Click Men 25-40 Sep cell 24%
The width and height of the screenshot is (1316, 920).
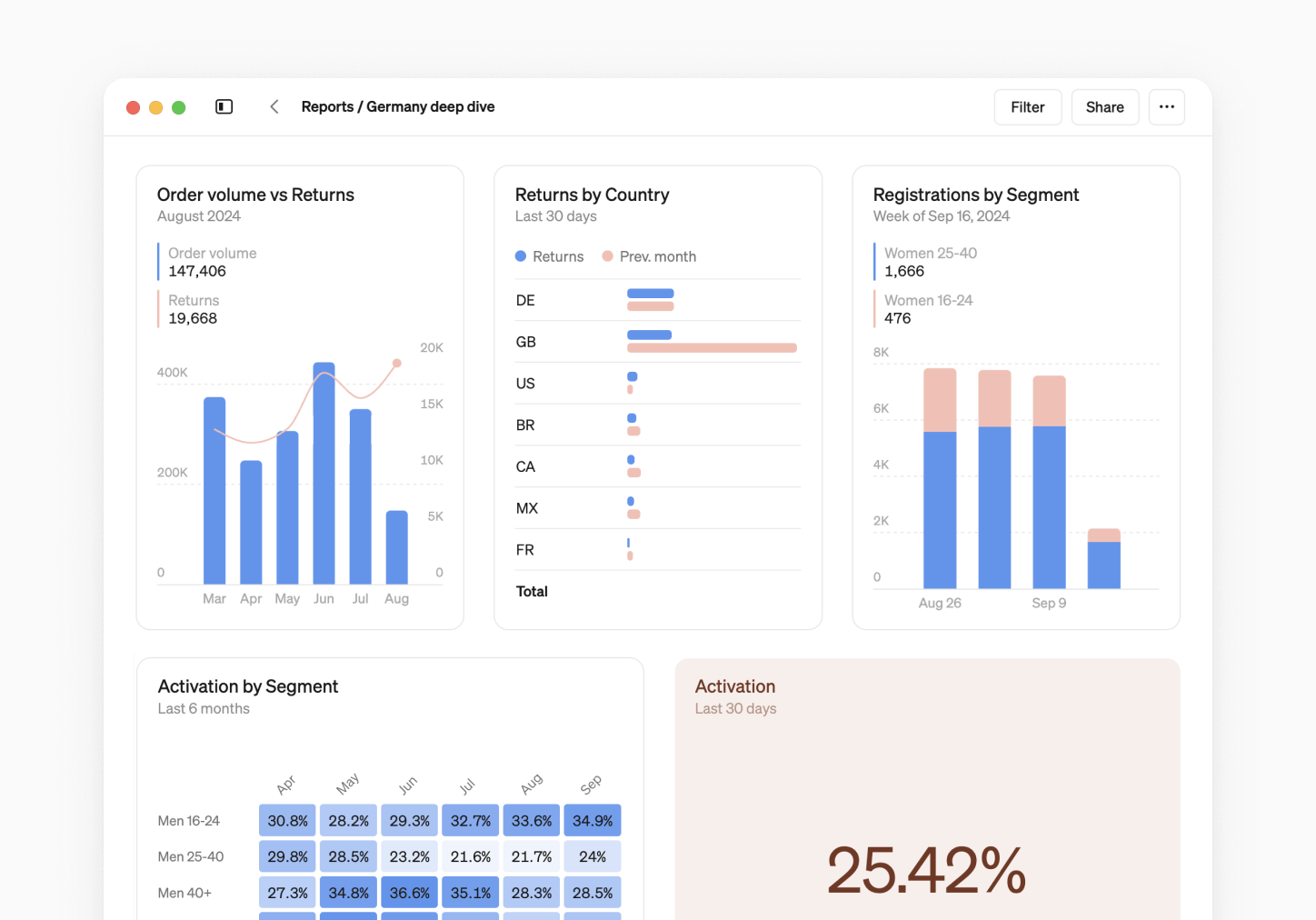(593, 856)
